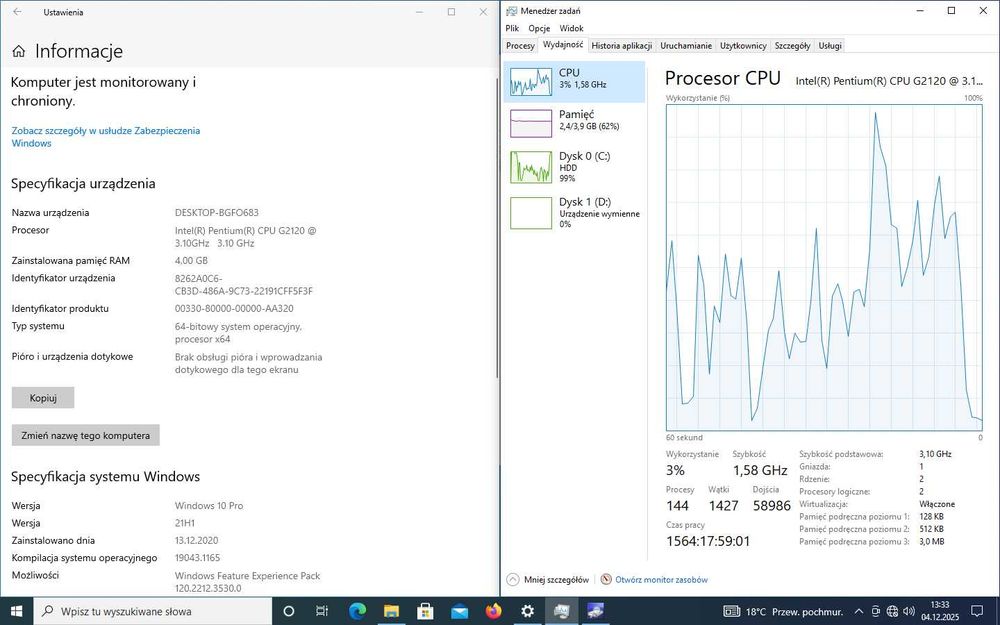The height and width of the screenshot is (625, 1000).
Task: Click the Task Manager taskbar icon
Action: tap(561, 611)
